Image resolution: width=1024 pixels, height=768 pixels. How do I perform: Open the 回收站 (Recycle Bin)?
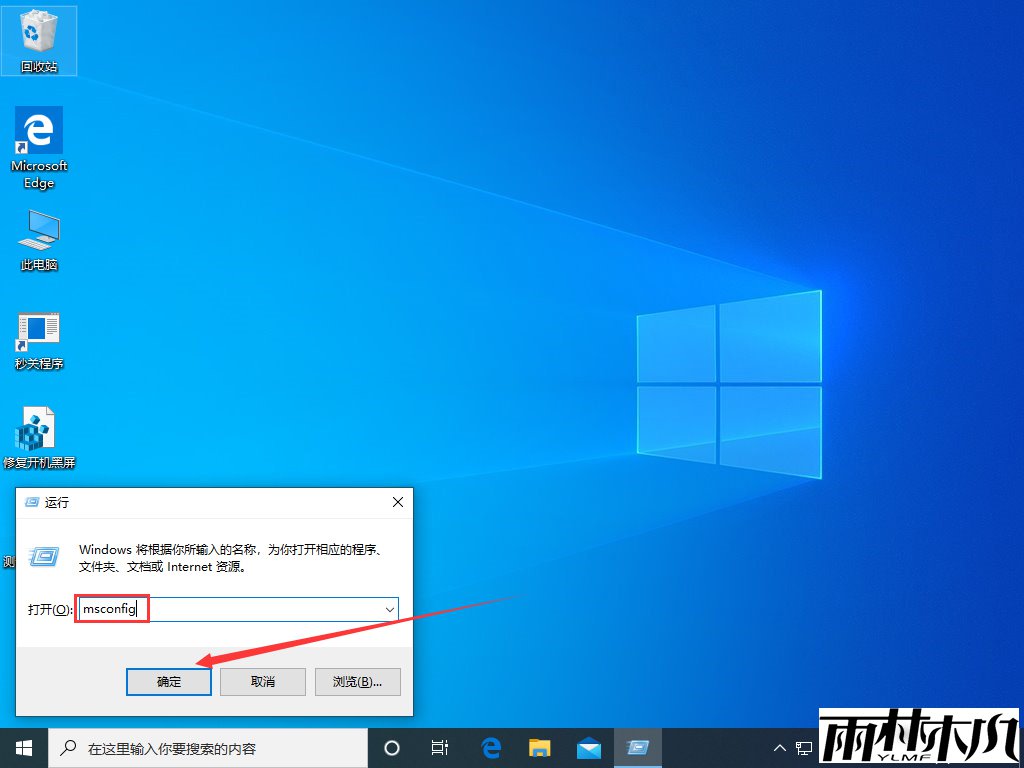(38, 35)
